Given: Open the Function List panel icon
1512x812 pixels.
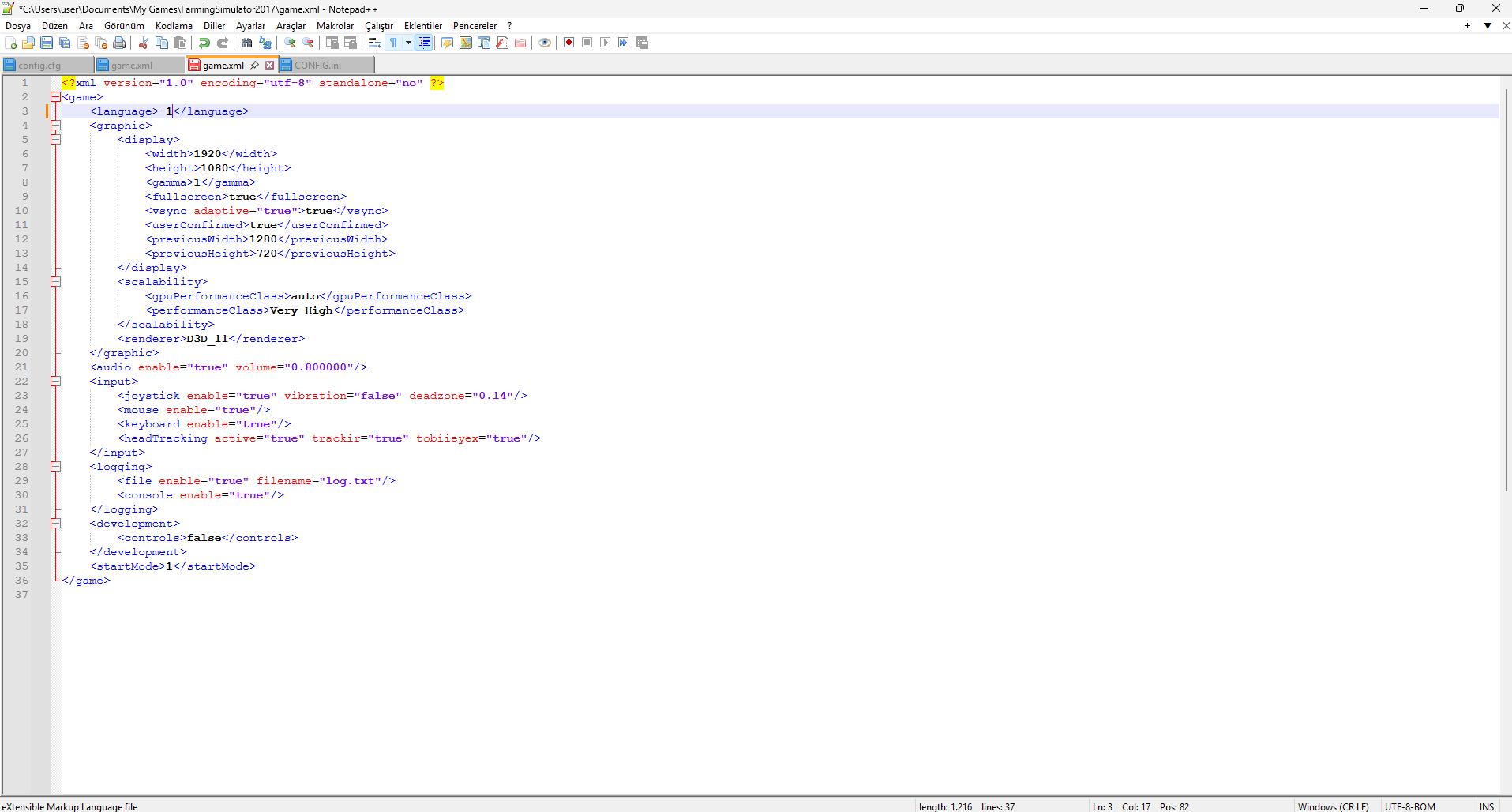Looking at the screenshot, I should click(x=502, y=43).
